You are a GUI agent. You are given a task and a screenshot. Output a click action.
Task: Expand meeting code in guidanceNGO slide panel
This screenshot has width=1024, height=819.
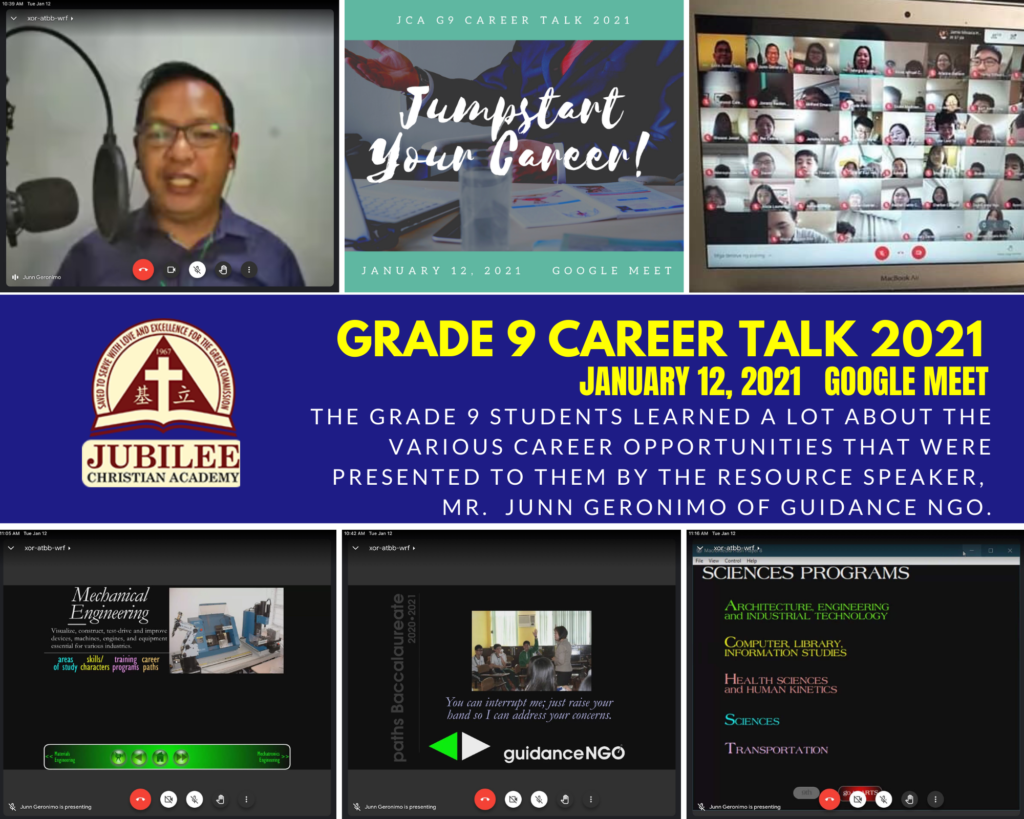point(392,548)
